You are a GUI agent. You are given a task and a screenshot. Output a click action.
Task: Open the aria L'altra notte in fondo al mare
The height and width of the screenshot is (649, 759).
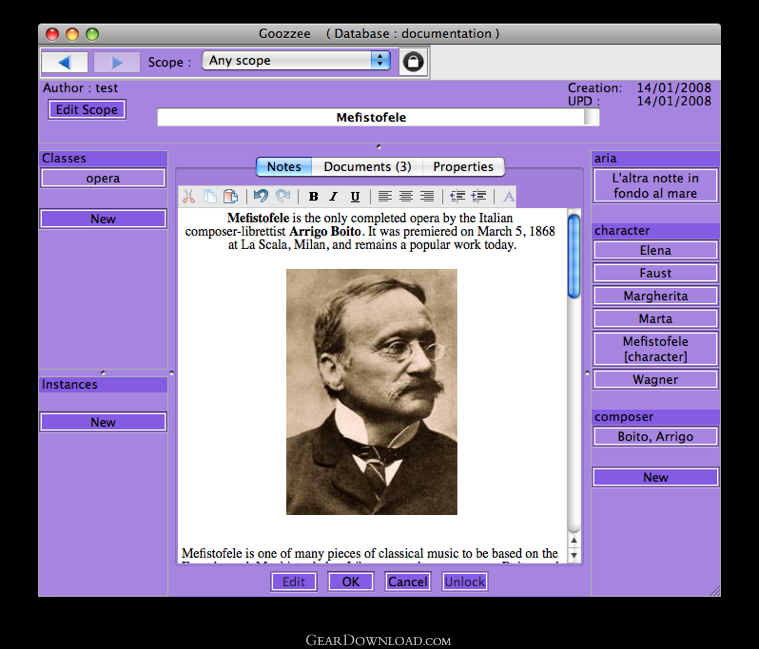click(x=655, y=185)
